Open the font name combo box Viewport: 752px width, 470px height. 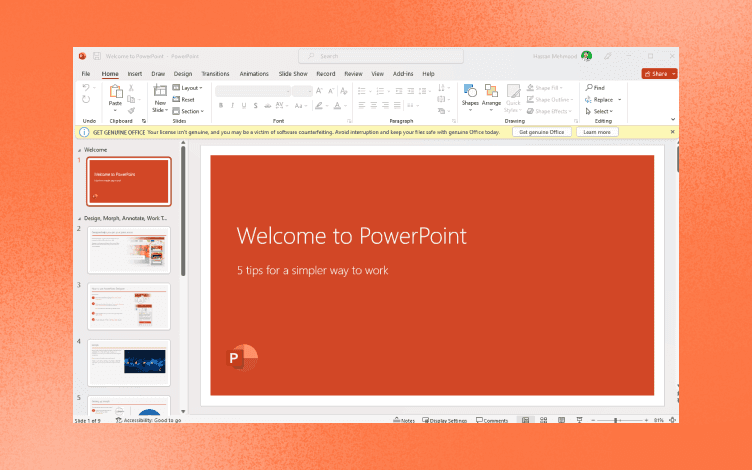coord(253,91)
